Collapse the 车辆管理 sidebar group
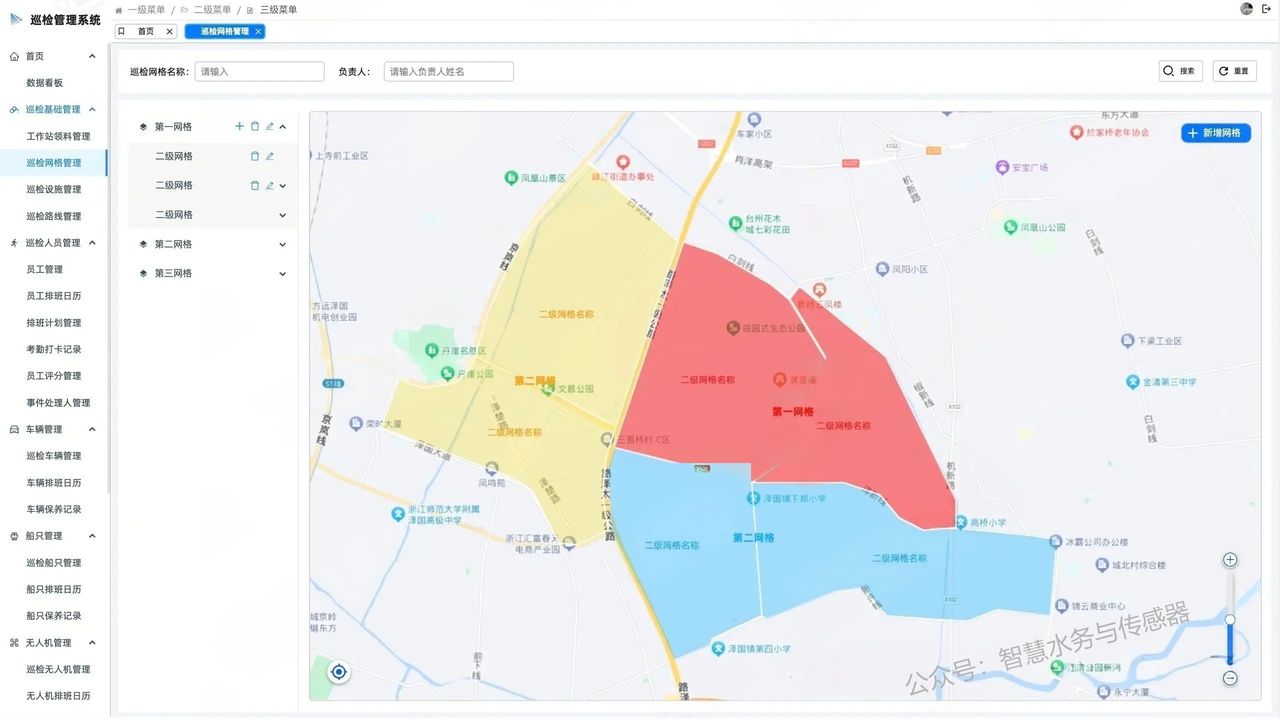Screen dimensions: 1280x719 coord(92,430)
